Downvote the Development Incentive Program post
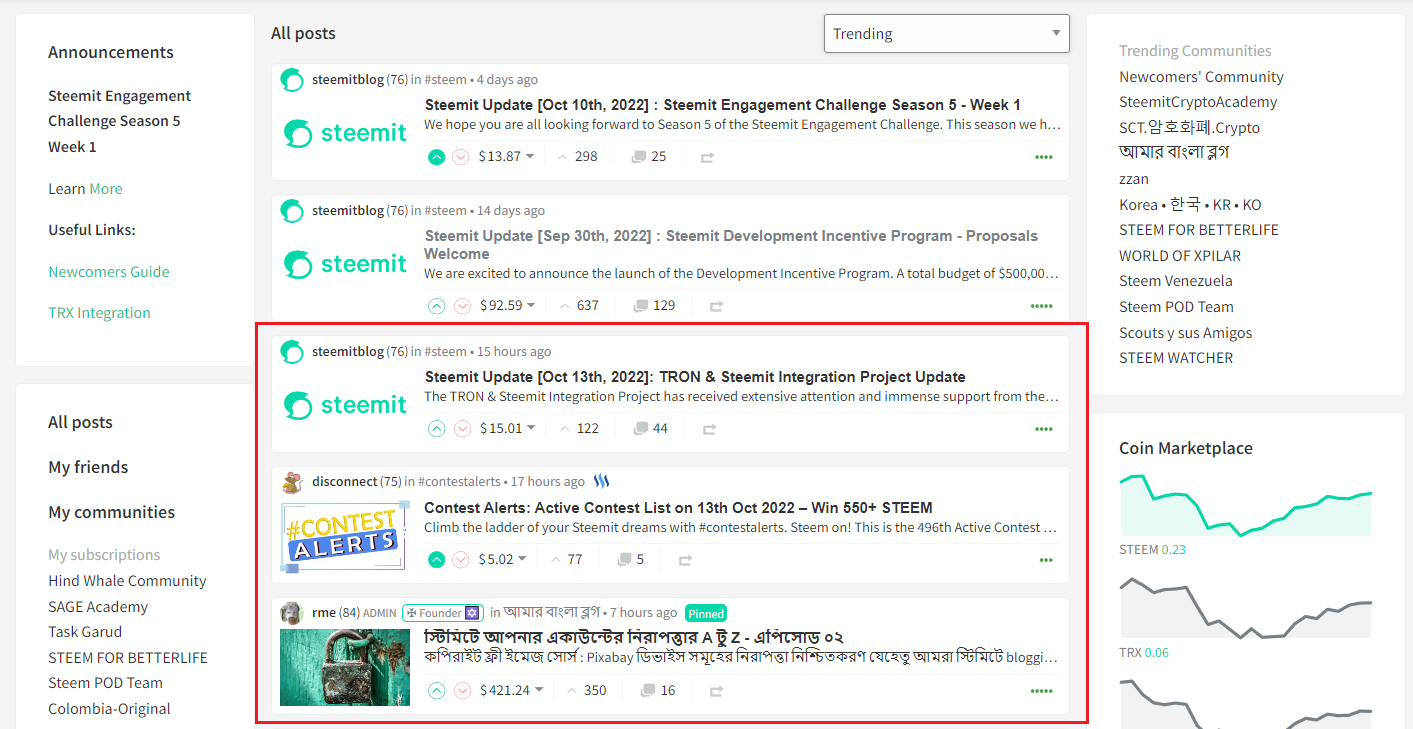The height and width of the screenshot is (729, 1413). [x=461, y=306]
